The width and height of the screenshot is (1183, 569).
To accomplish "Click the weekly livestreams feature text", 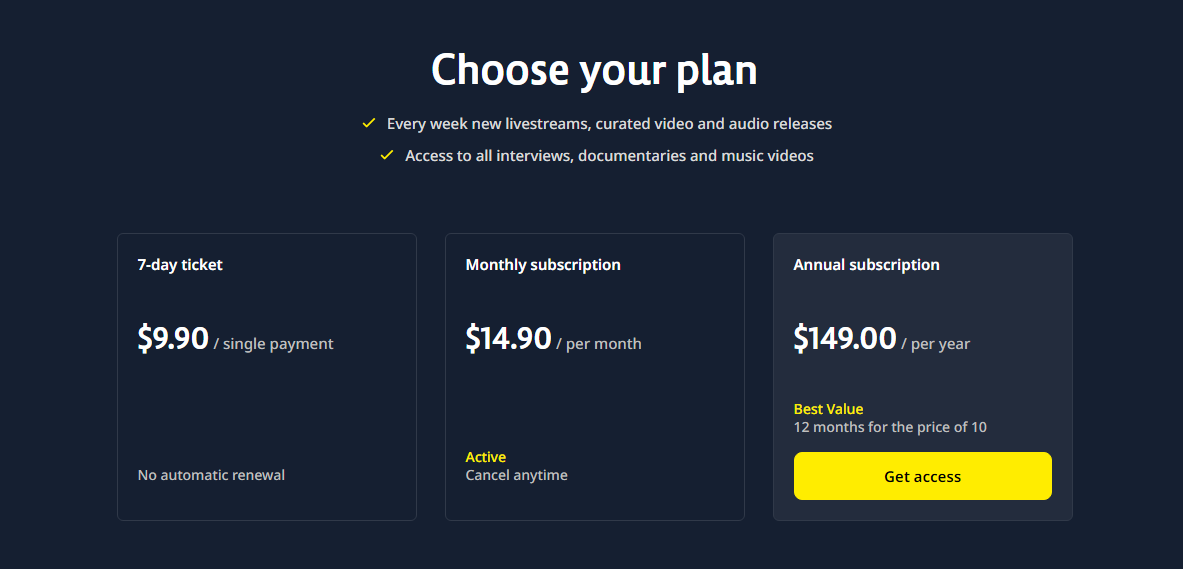I will (x=609, y=124).
